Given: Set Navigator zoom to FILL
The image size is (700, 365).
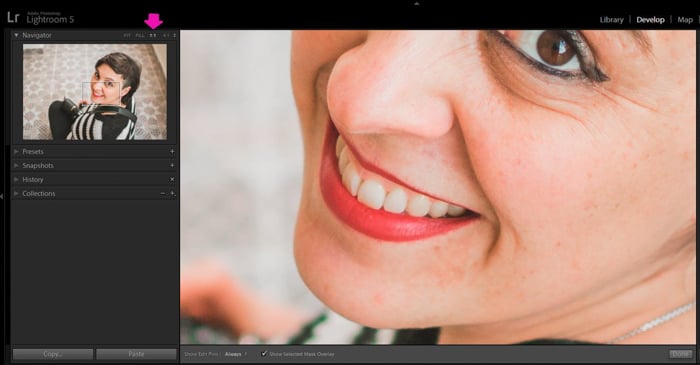Looking at the screenshot, I should pos(140,35).
